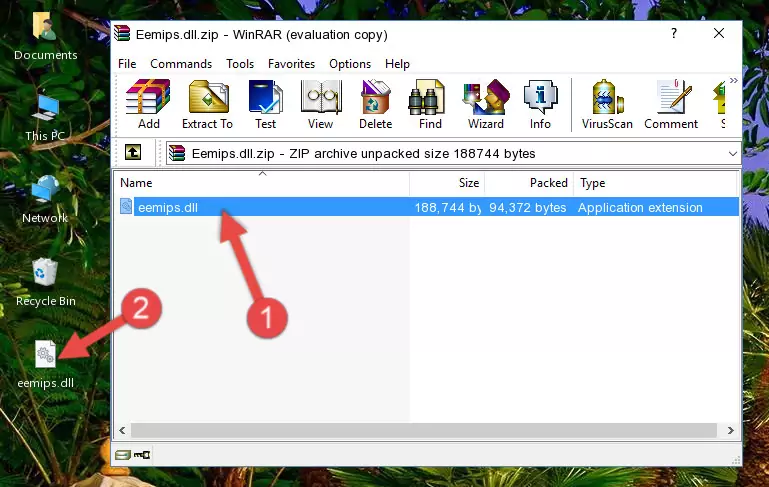Screen dimensions: 769x487
Task: Click the horizontal scrollbar track
Action: coord(424,430)
